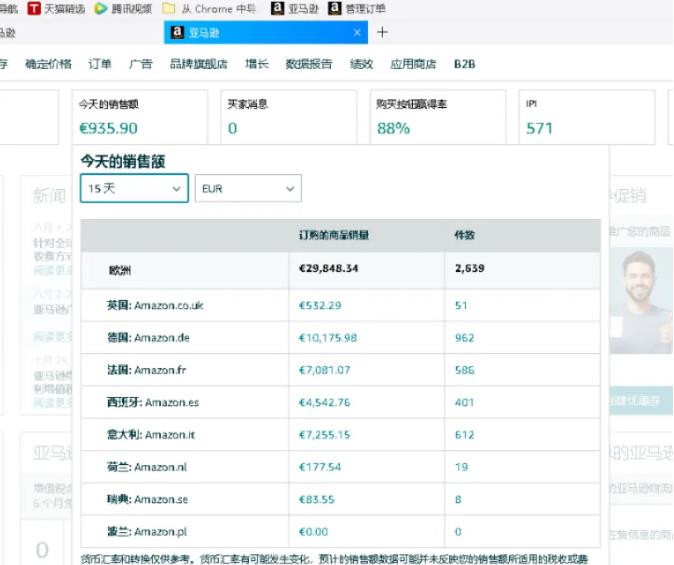
Task: Click the 英国: Amazon.co.uk row label
Action: (155, 306)
